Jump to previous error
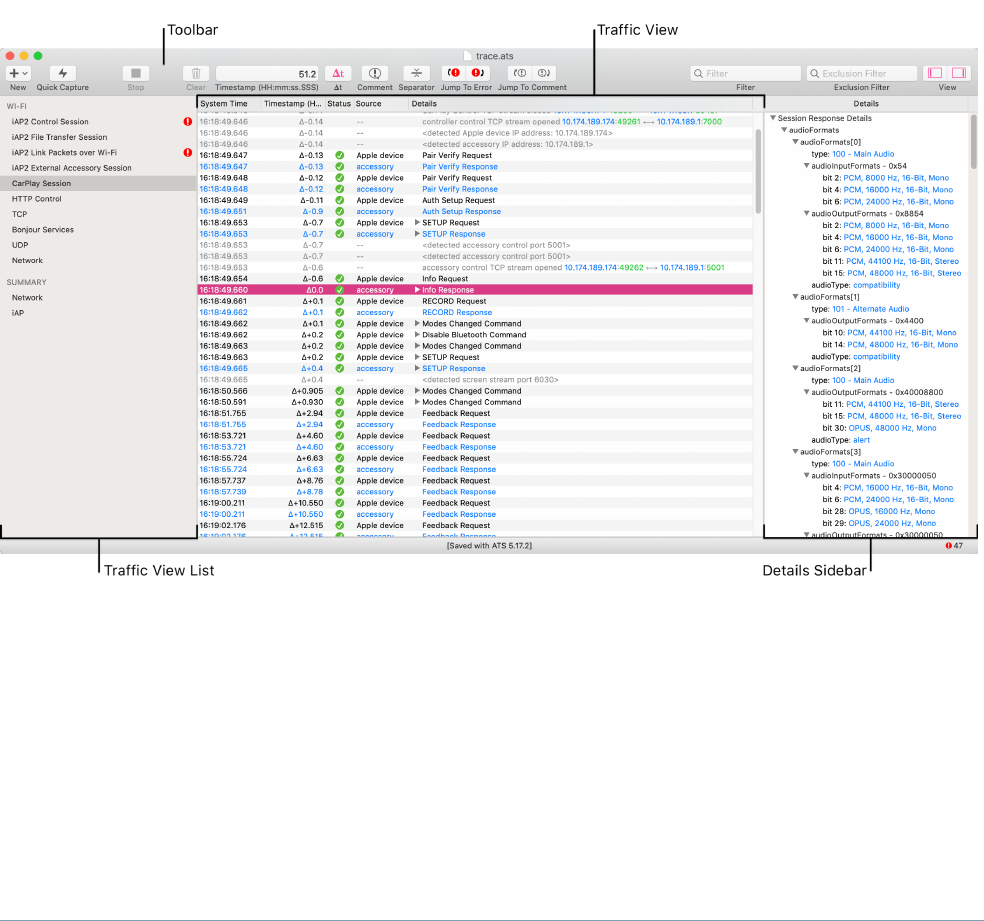Viewport: 984px width, 921px height. 454,73
